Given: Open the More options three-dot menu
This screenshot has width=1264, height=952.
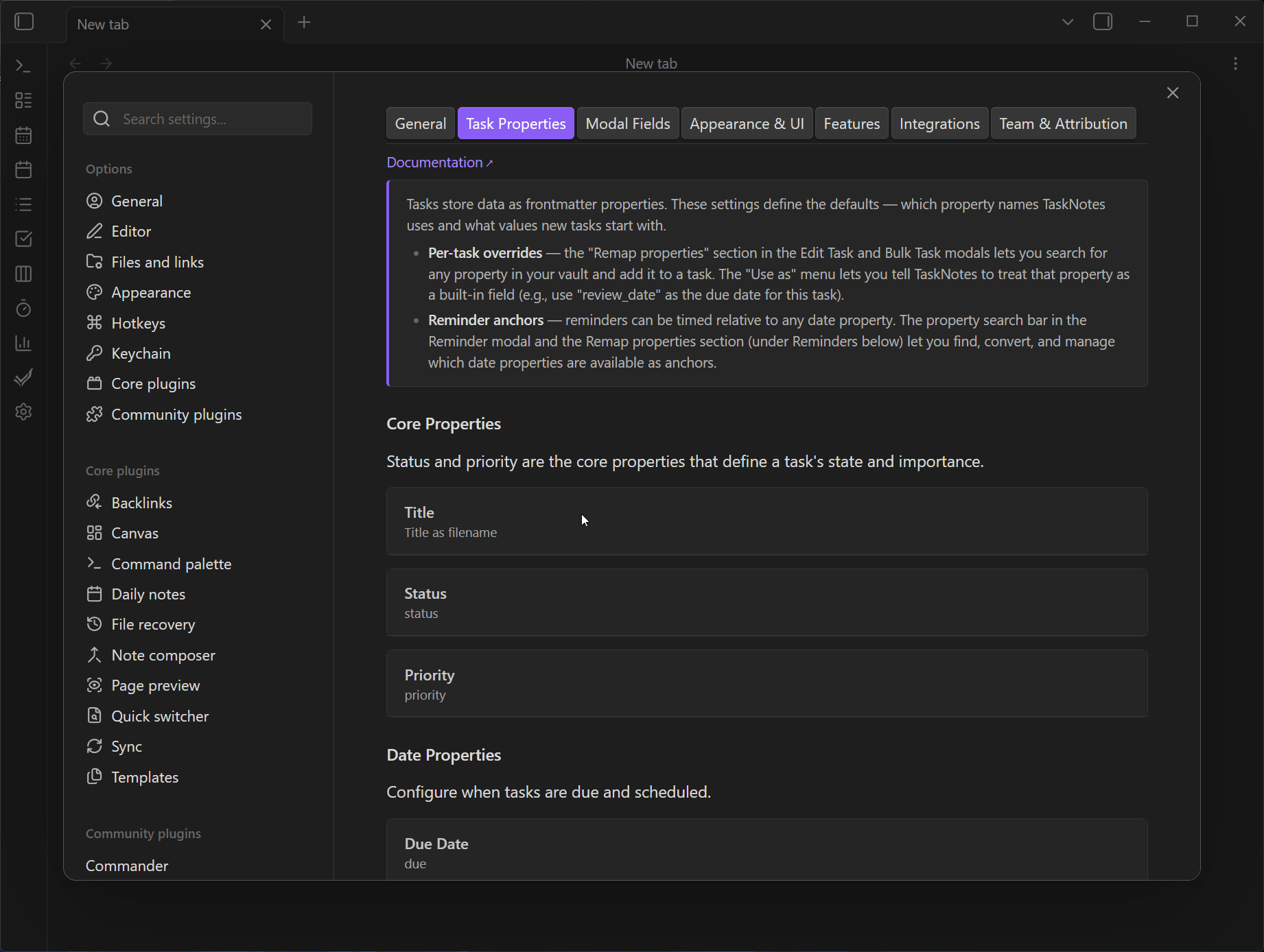Looking at the screenshot, I should click(1235, 63).
